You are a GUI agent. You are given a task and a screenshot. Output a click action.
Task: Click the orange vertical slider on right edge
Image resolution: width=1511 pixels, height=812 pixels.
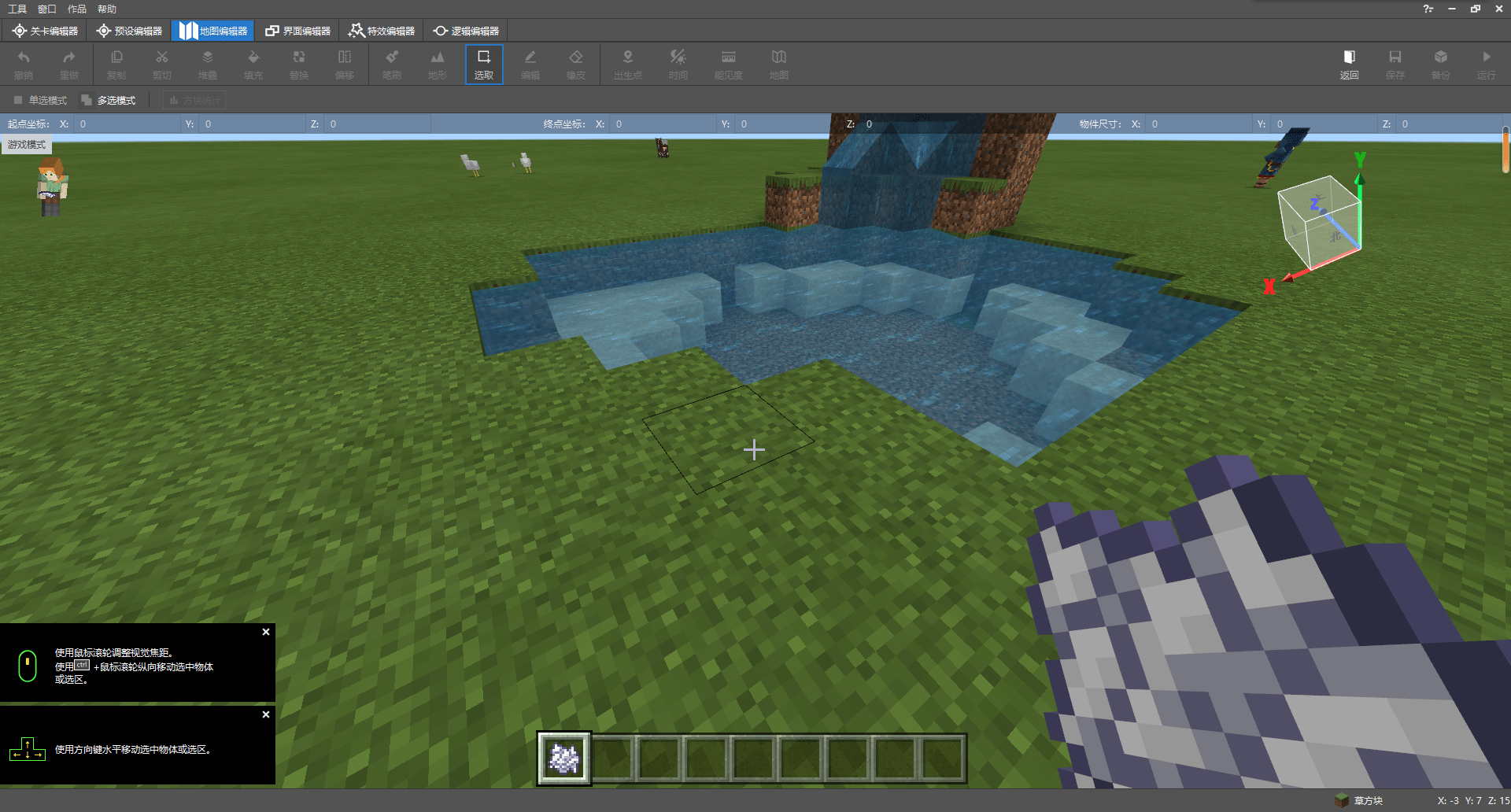[x=1505, y=149]
